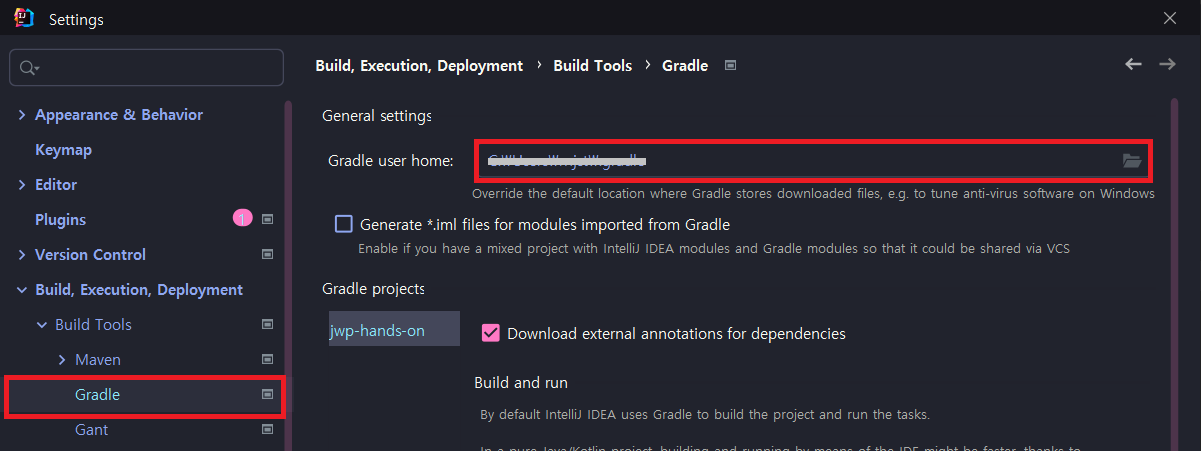Click the Plugins update count badge
Image resolution: width=1201 pixels, height=451 pixels.
[242, 218]
